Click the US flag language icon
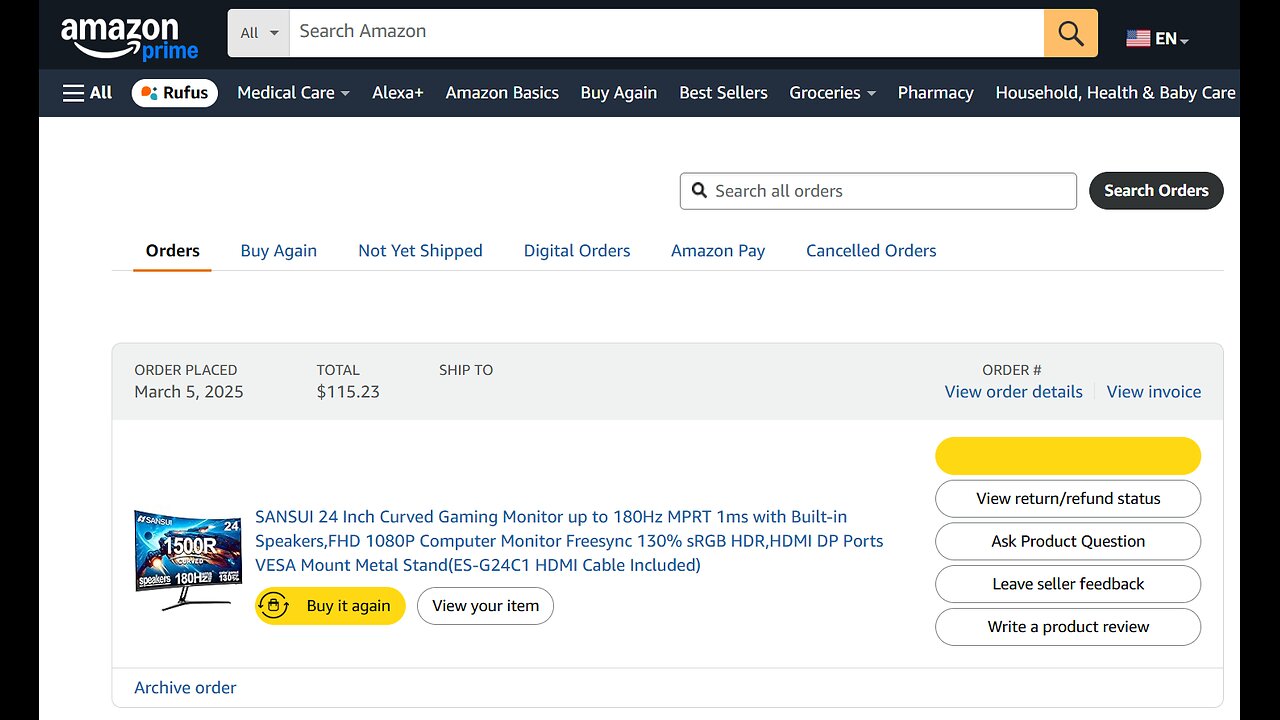Viewport: 1280px width, 720px height. [x=1138, y=39]
